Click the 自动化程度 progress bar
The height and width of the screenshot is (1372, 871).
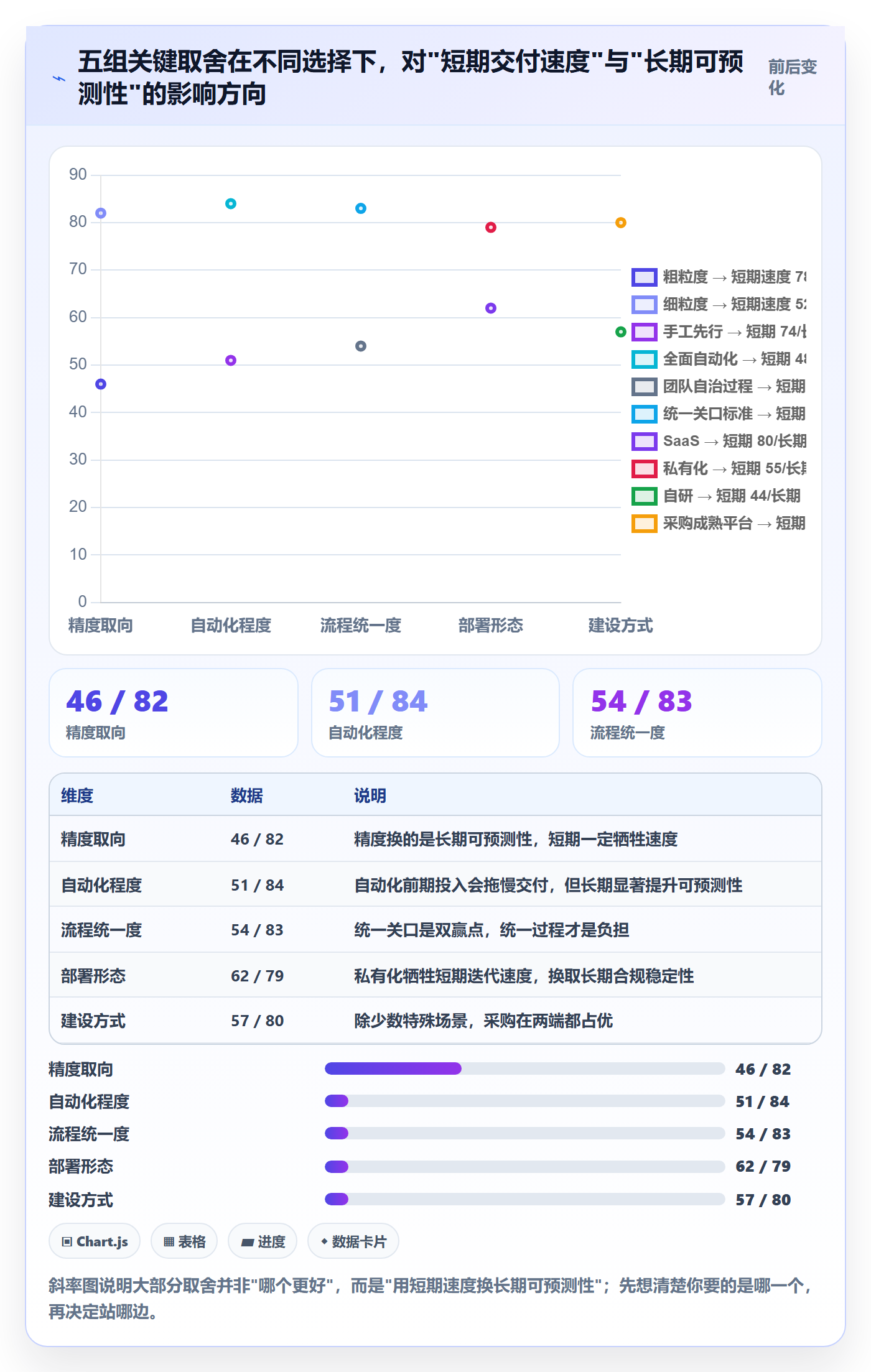pyautogui.click(x=525, y=1101)
